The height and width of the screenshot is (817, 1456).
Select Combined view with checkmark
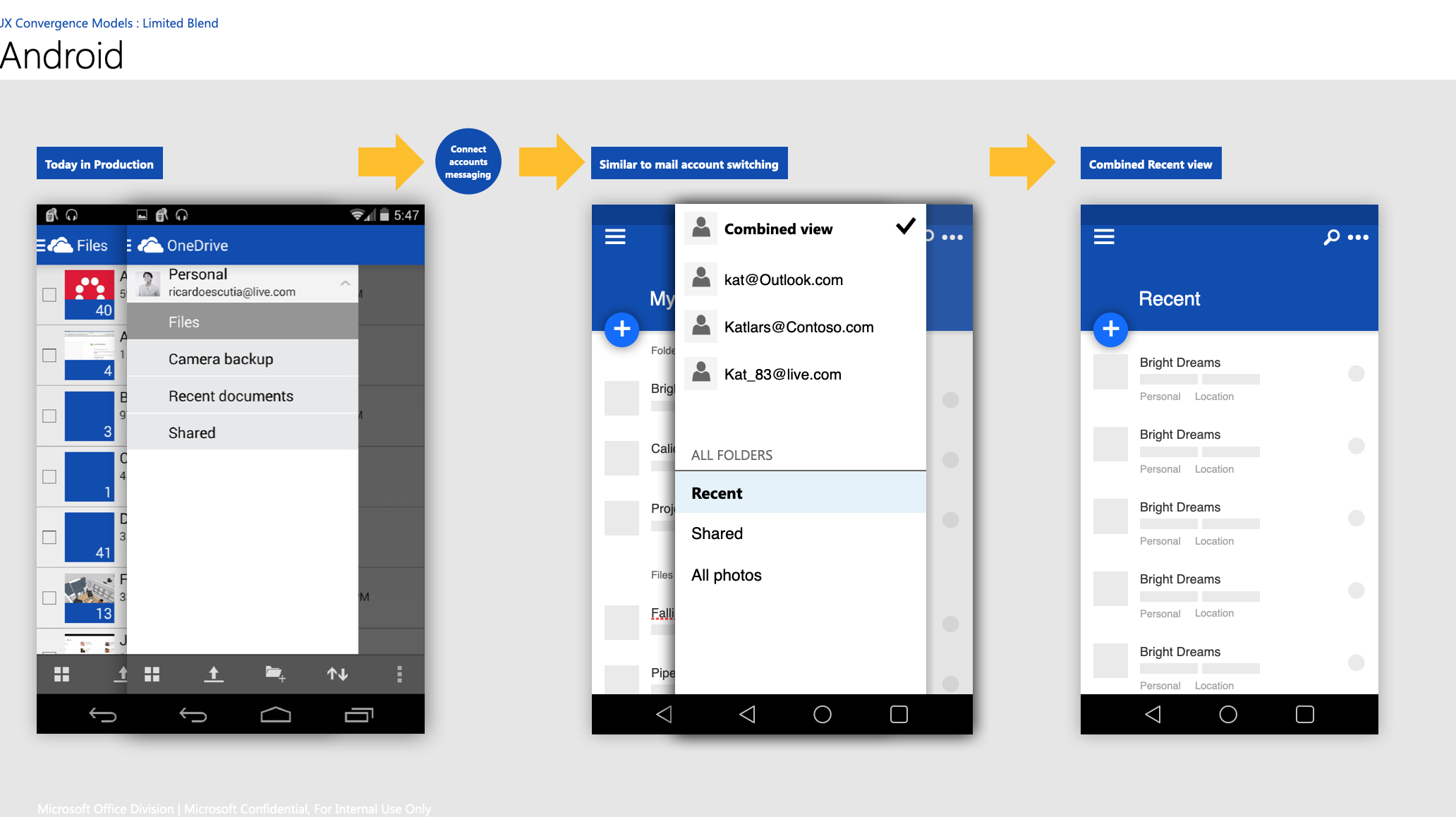(800, 229)
